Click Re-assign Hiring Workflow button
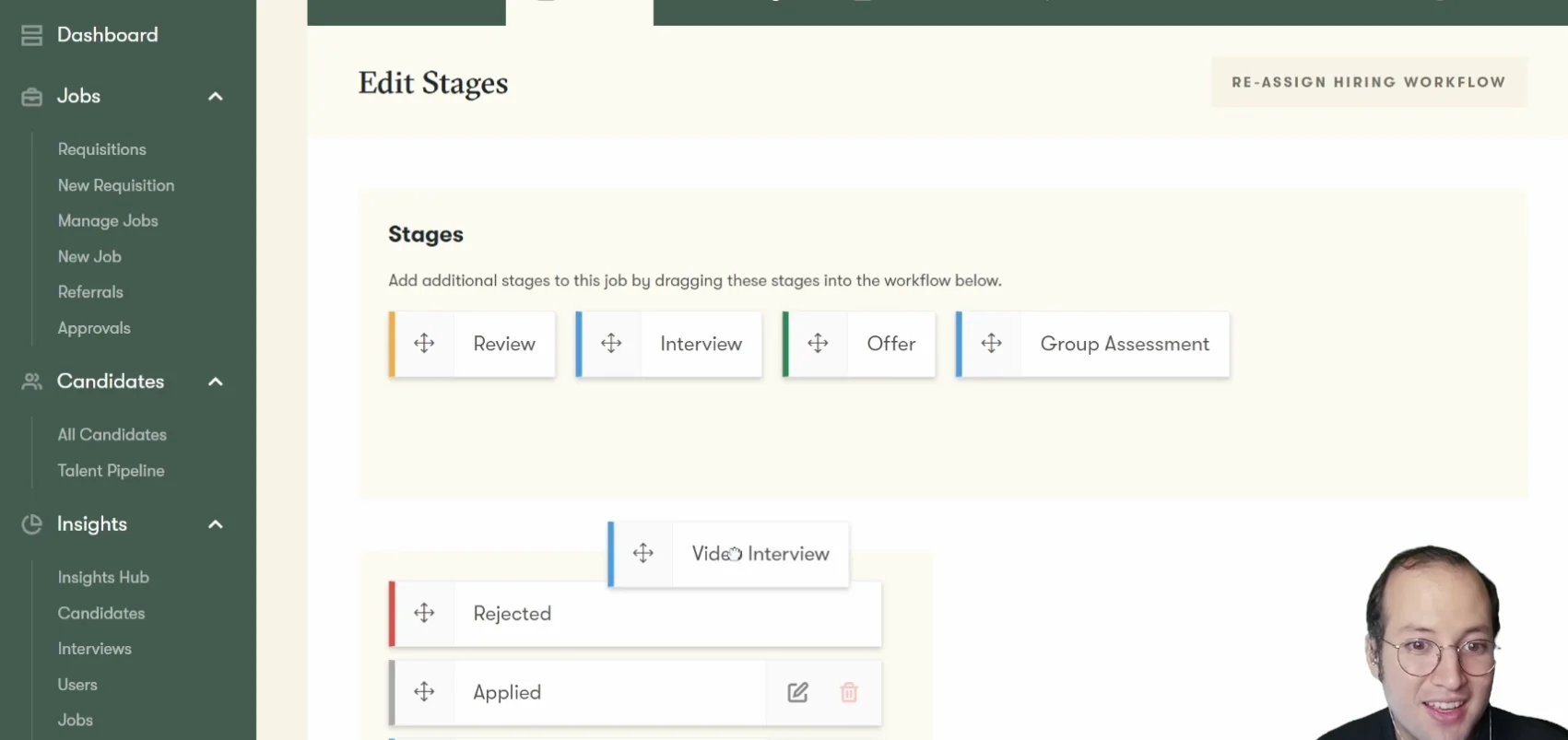1568x740 pixels. pos(1369,82)
